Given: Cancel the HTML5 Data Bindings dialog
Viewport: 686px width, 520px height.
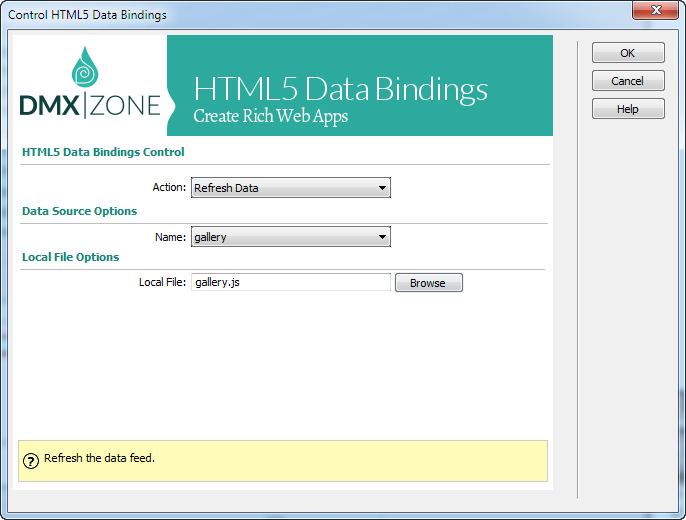Looking at the screenshot, I should coord(628,81).
